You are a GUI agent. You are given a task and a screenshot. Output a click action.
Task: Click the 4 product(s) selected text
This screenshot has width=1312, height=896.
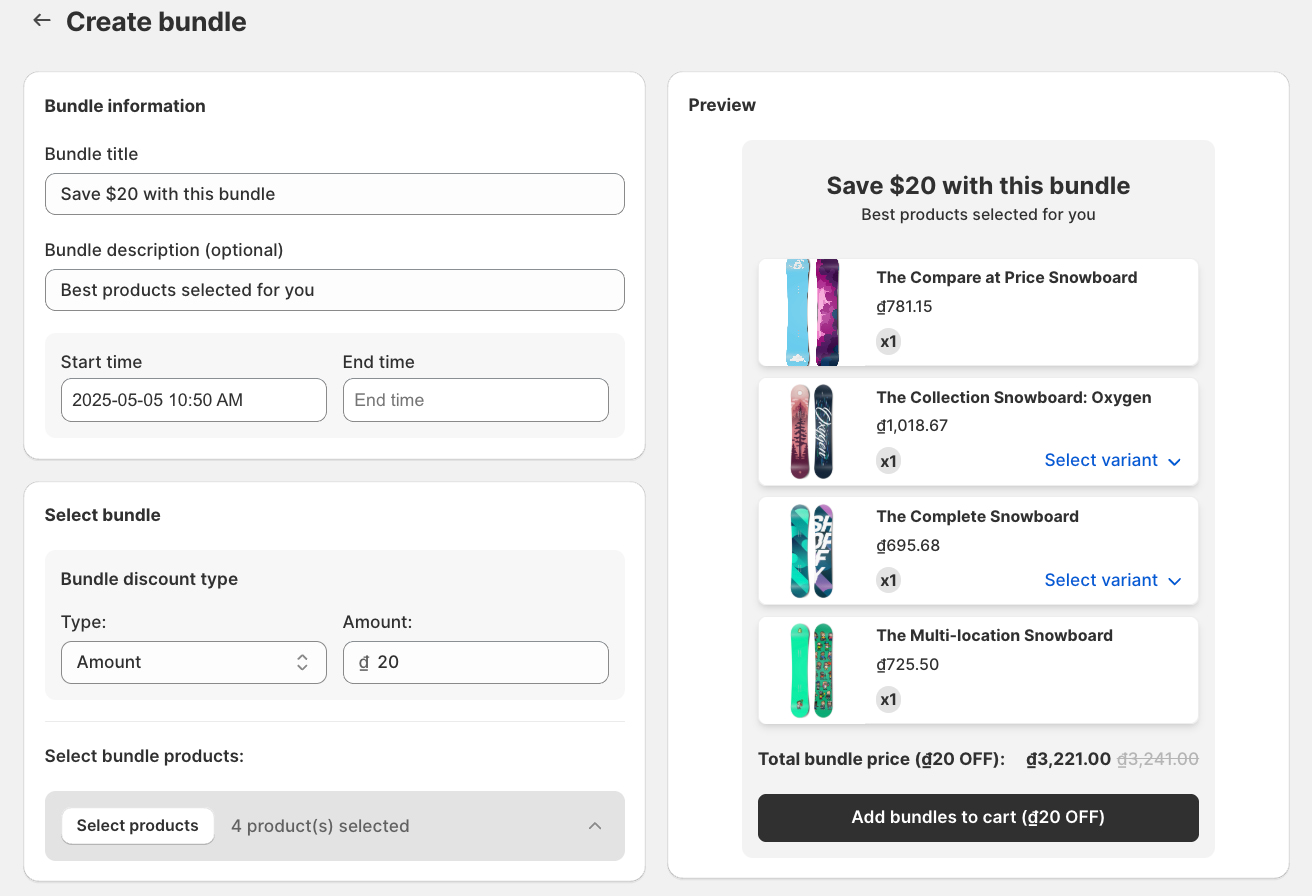coord(320,826)
